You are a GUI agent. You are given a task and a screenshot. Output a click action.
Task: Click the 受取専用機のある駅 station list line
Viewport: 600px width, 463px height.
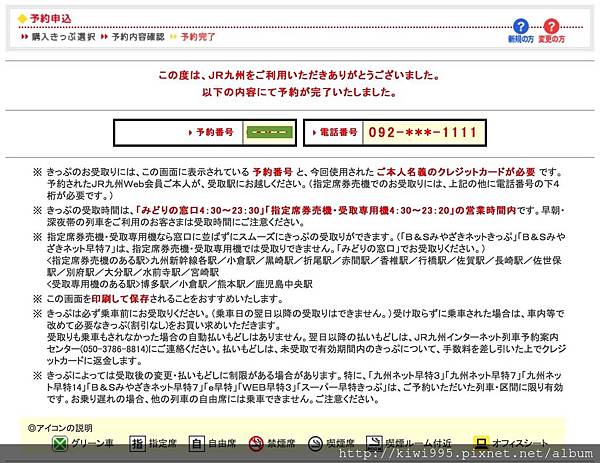[x=179, y=284]
